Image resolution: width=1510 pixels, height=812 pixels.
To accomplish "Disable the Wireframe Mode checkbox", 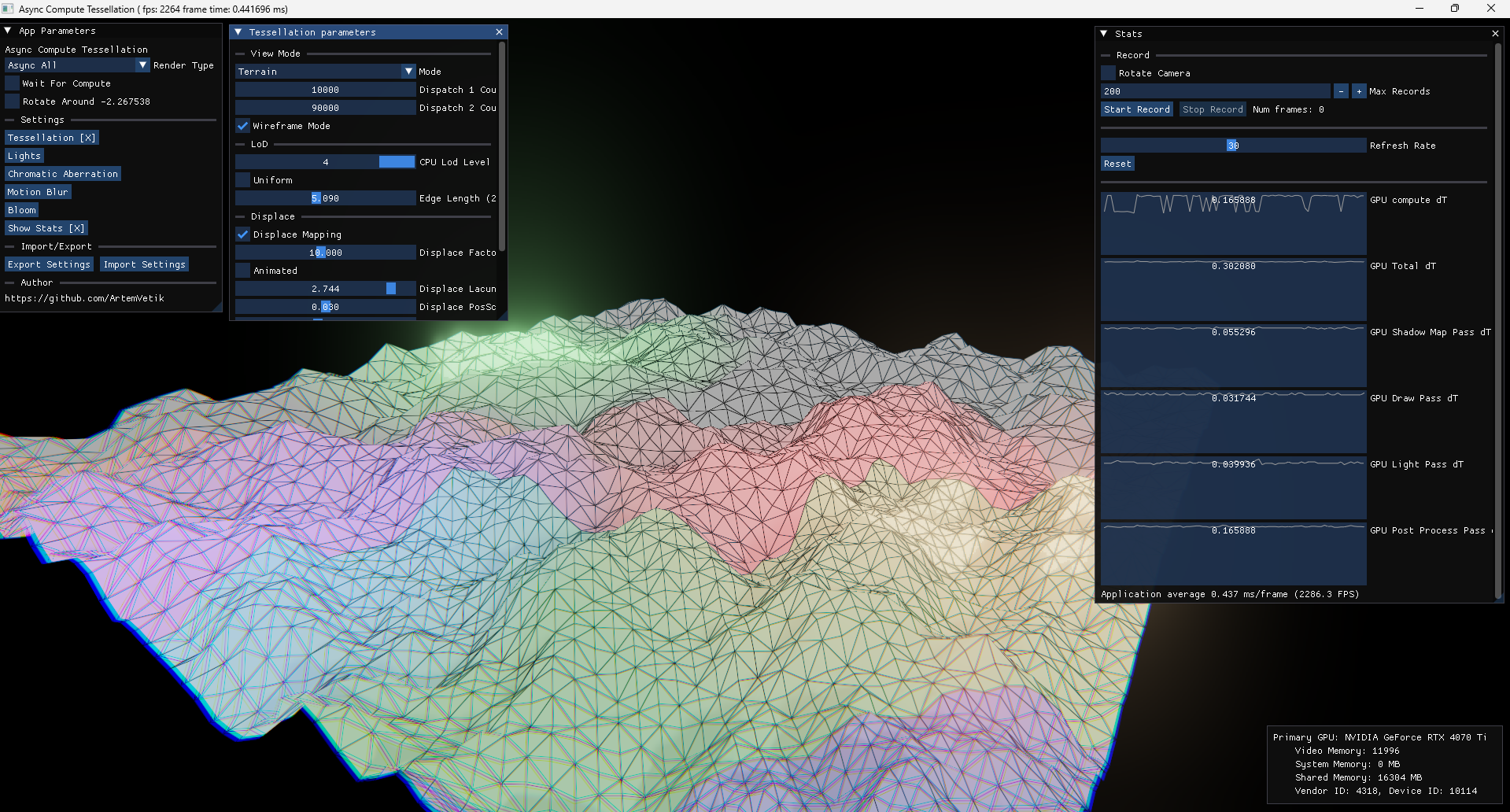I will 242,126.
